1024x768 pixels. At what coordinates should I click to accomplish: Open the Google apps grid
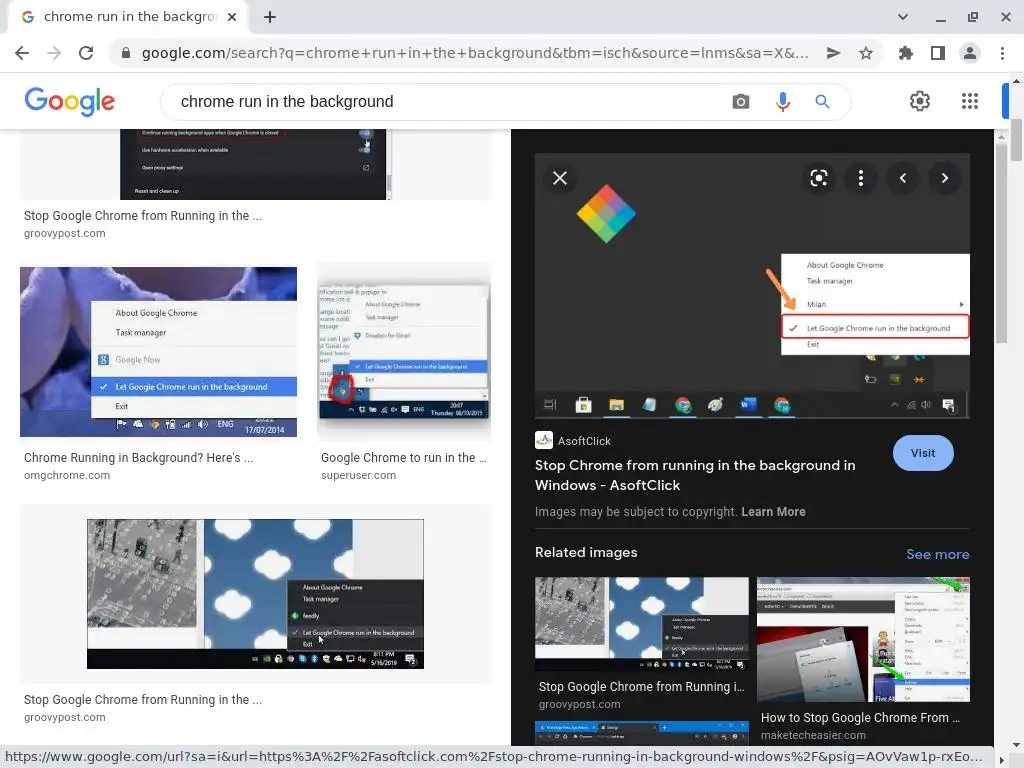tap(970, 101)
